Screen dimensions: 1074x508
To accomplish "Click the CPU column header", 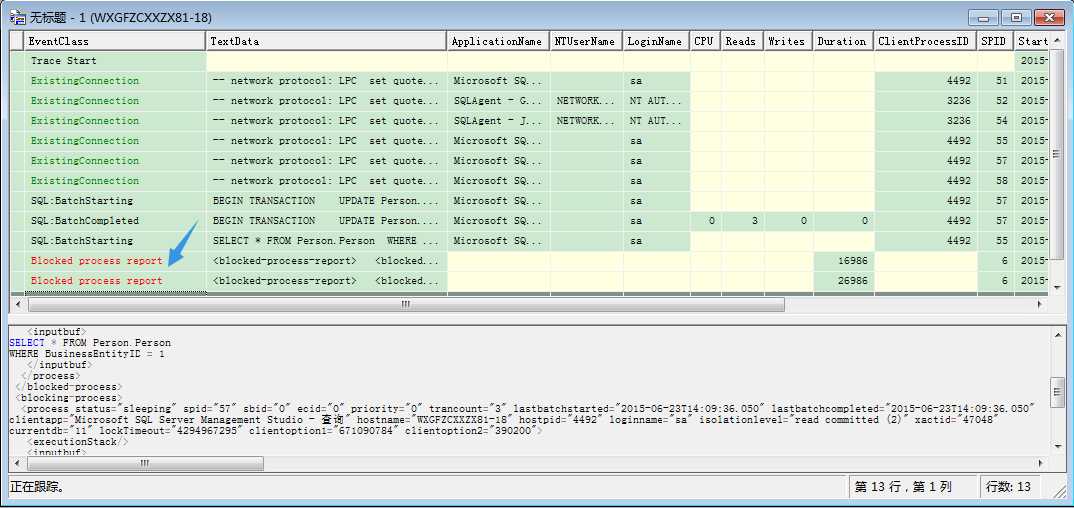I will [705, 41].
